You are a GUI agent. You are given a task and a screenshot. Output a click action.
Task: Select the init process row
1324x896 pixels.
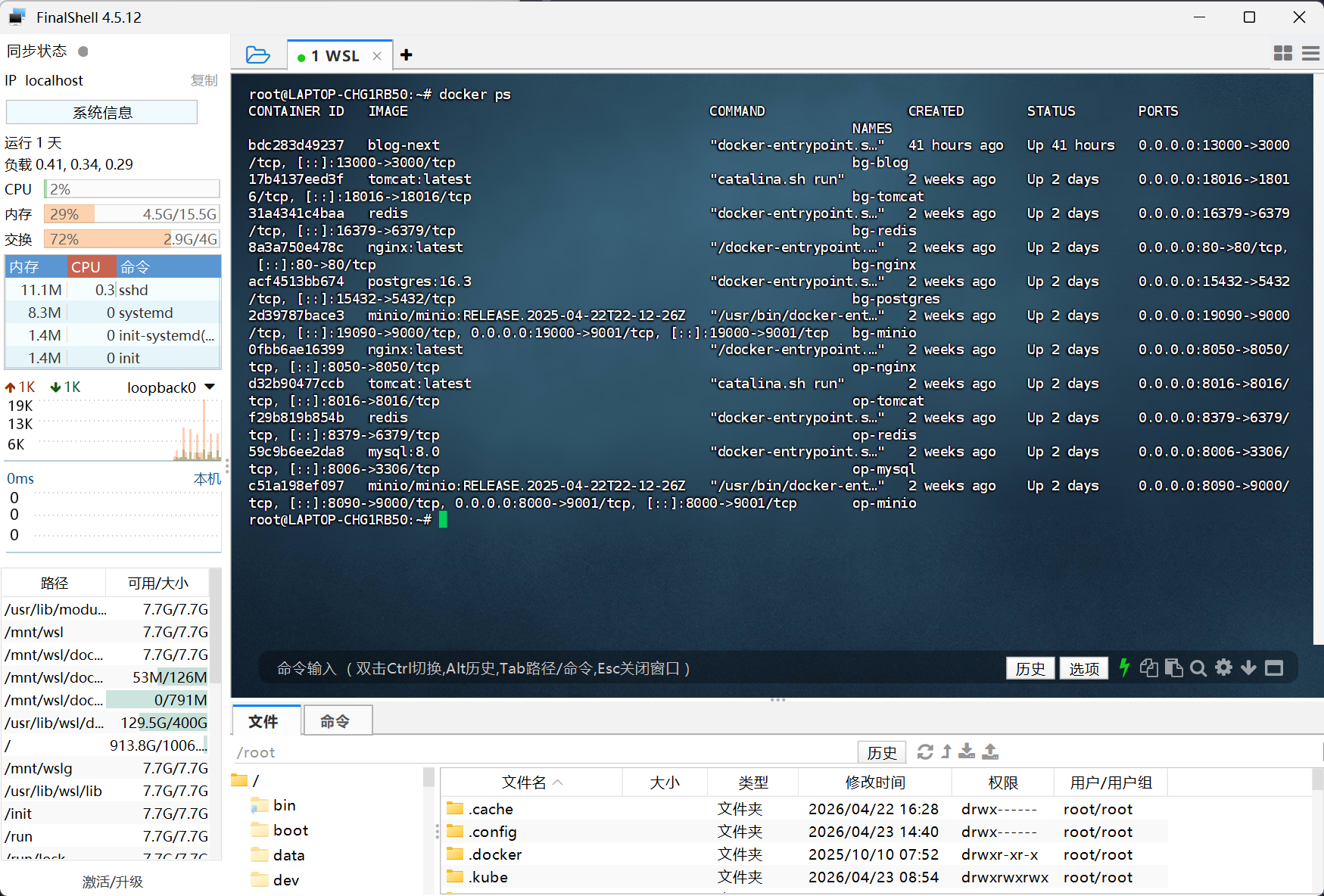[x=113, y=358]
